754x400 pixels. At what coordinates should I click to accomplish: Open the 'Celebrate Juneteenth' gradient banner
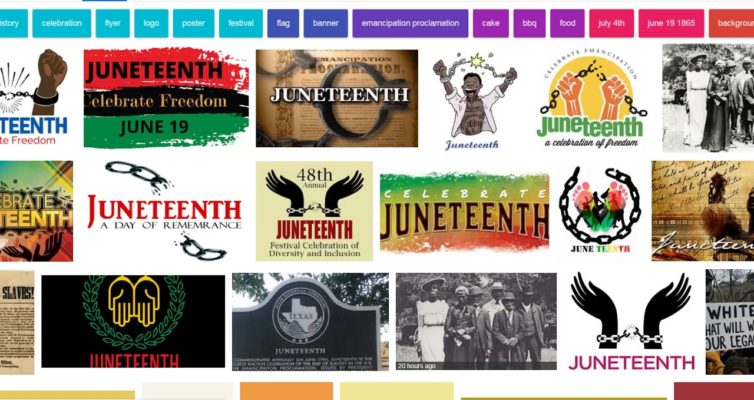click(464, 212)
